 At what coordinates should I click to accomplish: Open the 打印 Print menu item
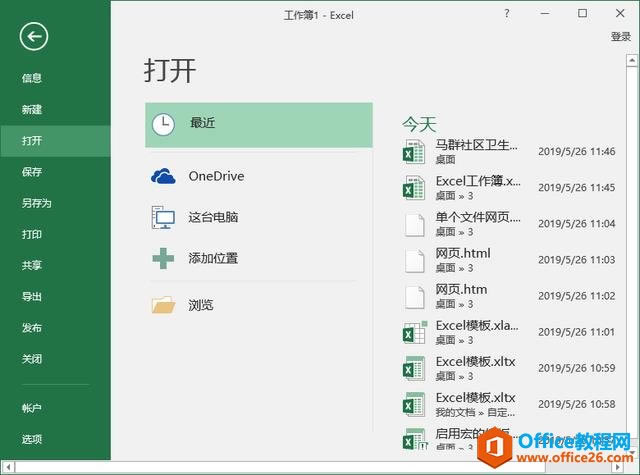click(x=32, y=234)
